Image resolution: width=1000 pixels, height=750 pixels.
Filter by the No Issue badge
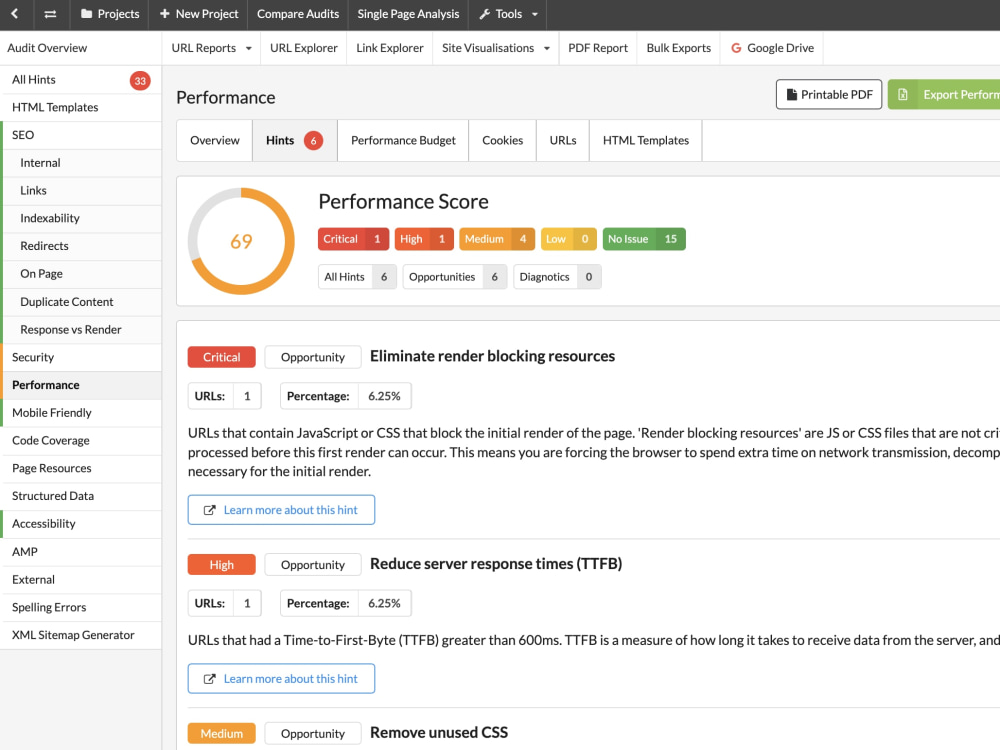(643, 239)
